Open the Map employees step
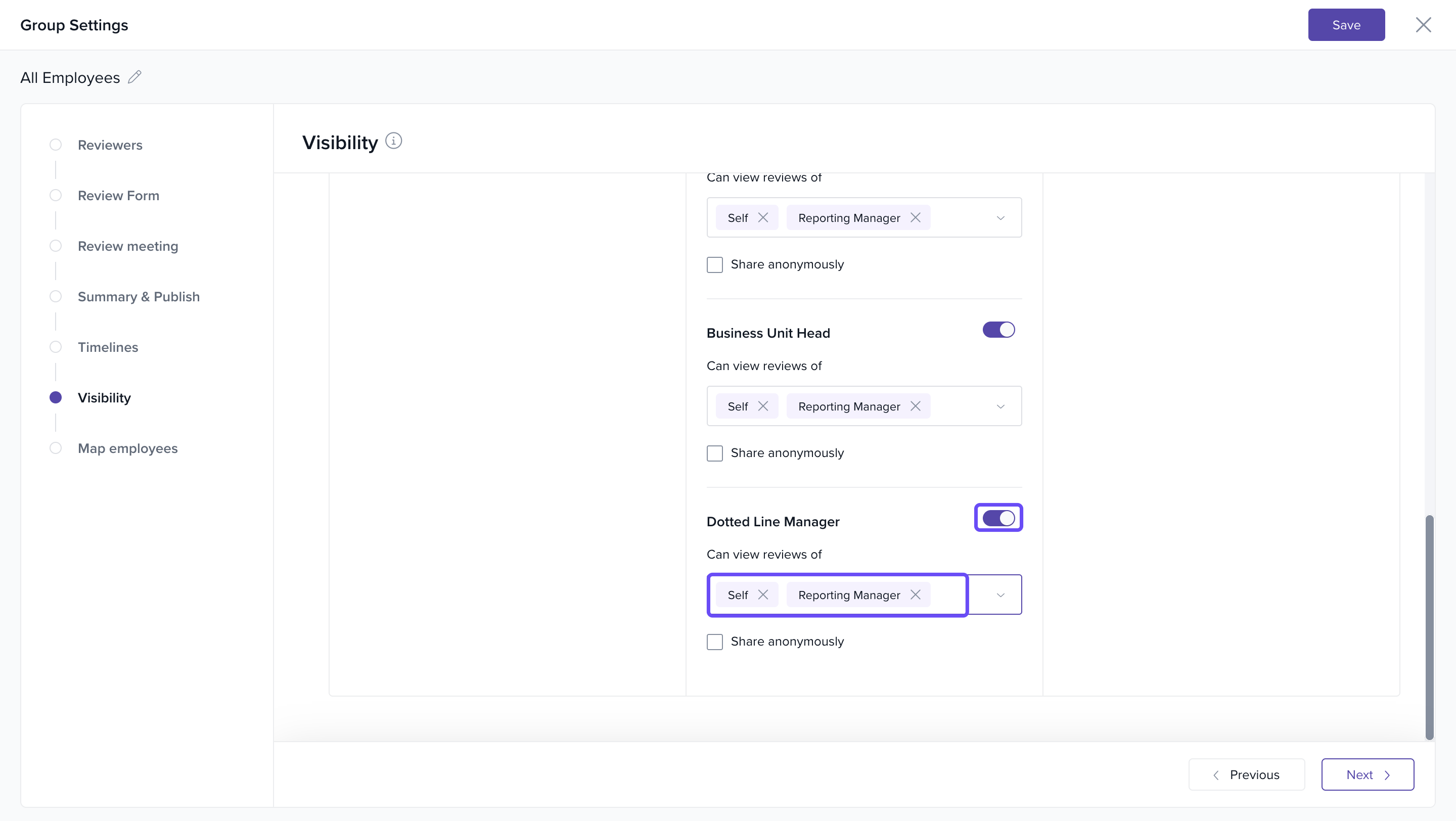 tap(128, 448)
